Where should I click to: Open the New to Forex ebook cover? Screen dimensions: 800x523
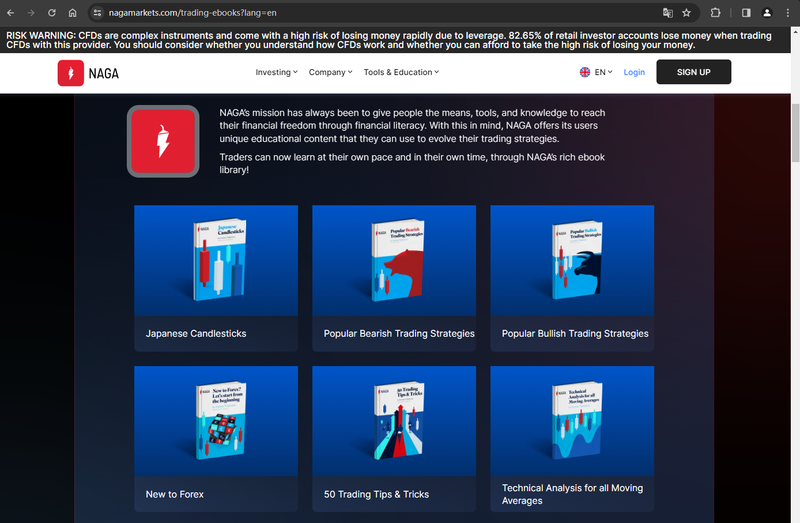(216, 421)
